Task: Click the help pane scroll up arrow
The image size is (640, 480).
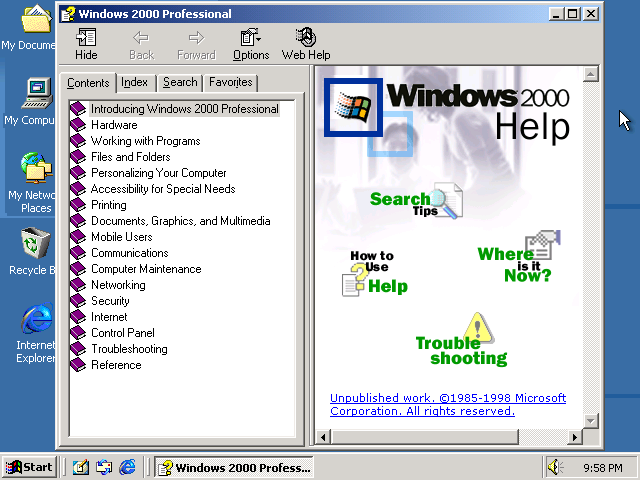Action: coord(591,74)
